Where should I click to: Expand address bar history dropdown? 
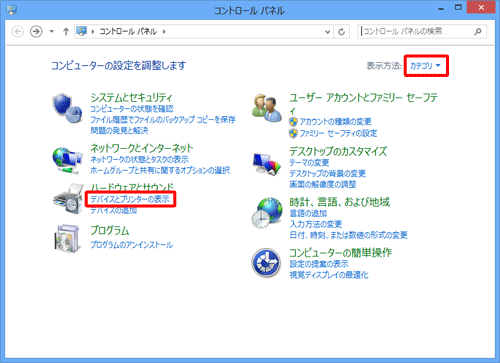coord(327,32)
